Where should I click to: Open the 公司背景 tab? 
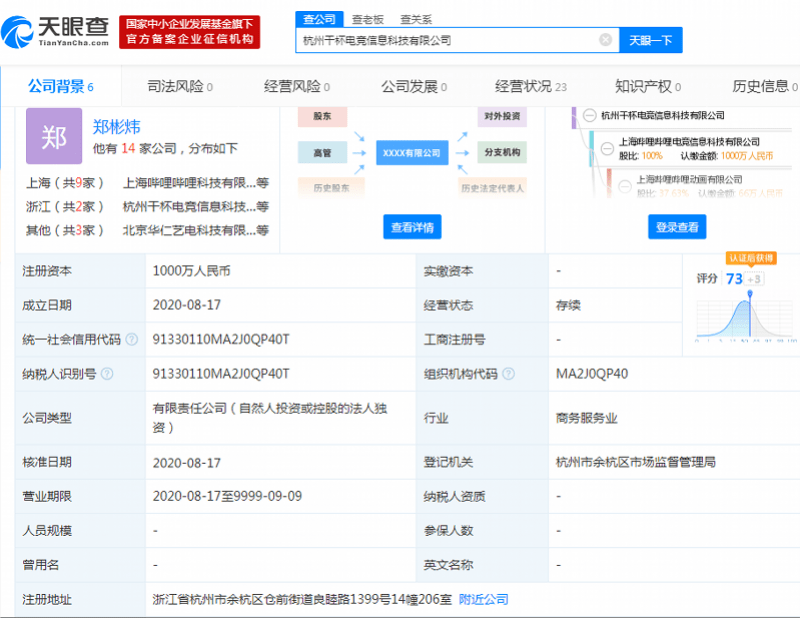[x=61, y=86]
